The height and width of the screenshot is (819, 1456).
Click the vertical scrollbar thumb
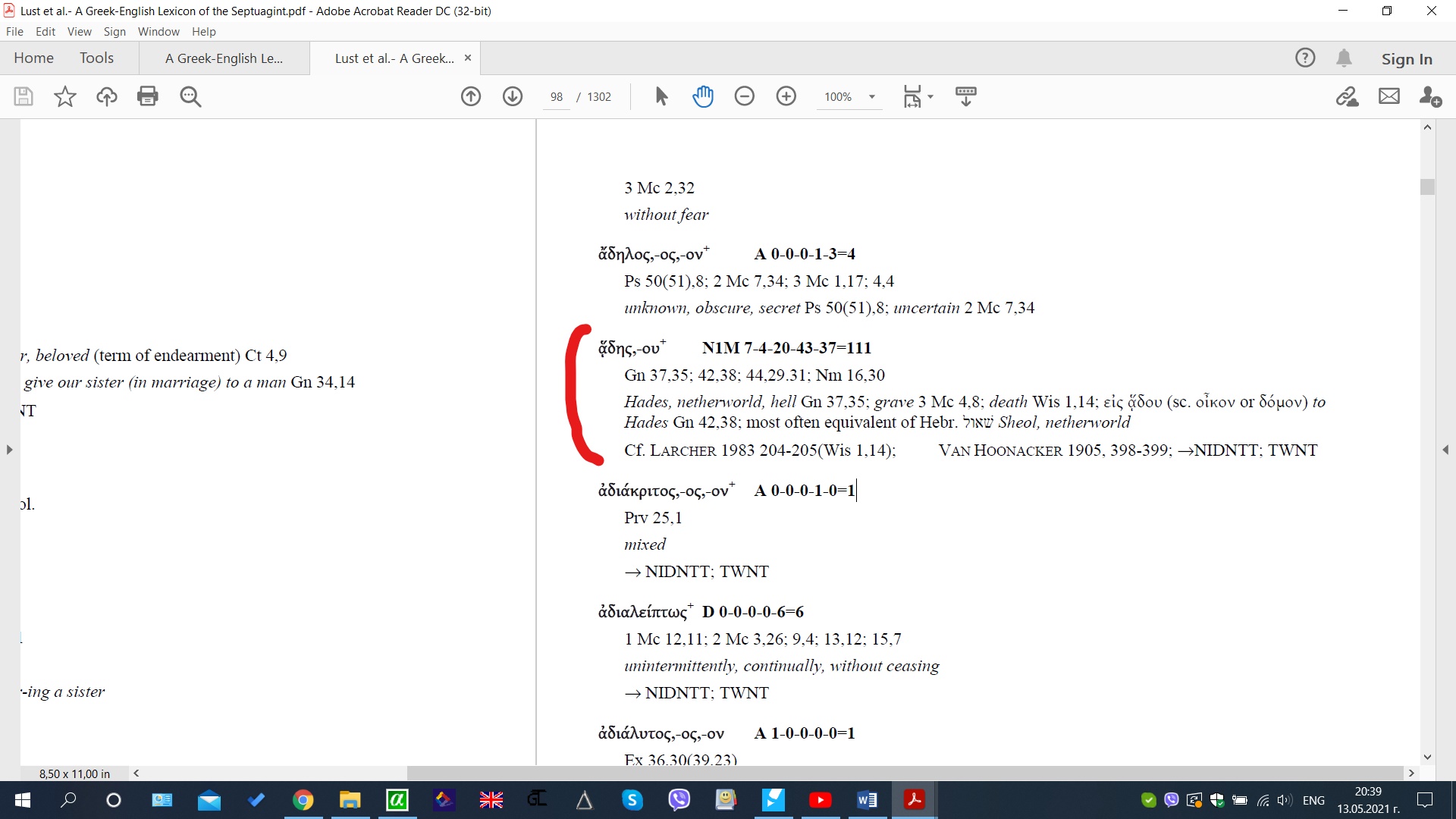1428,187
